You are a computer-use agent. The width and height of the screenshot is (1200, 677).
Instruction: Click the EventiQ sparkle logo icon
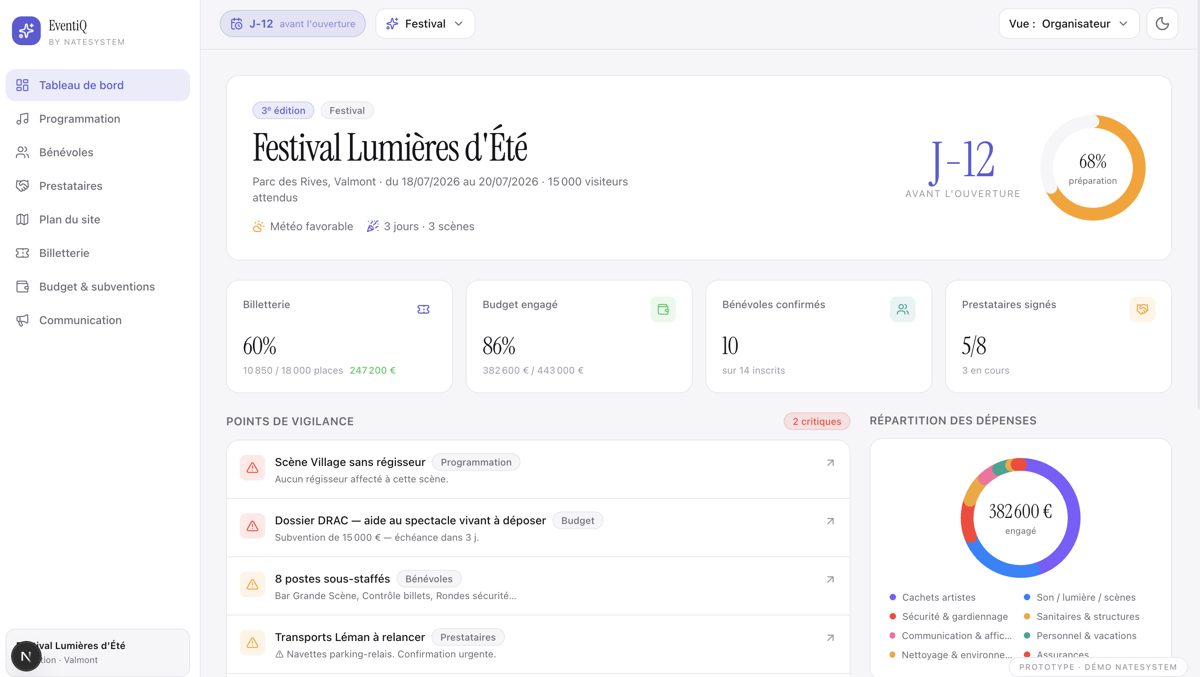point(26,31)
